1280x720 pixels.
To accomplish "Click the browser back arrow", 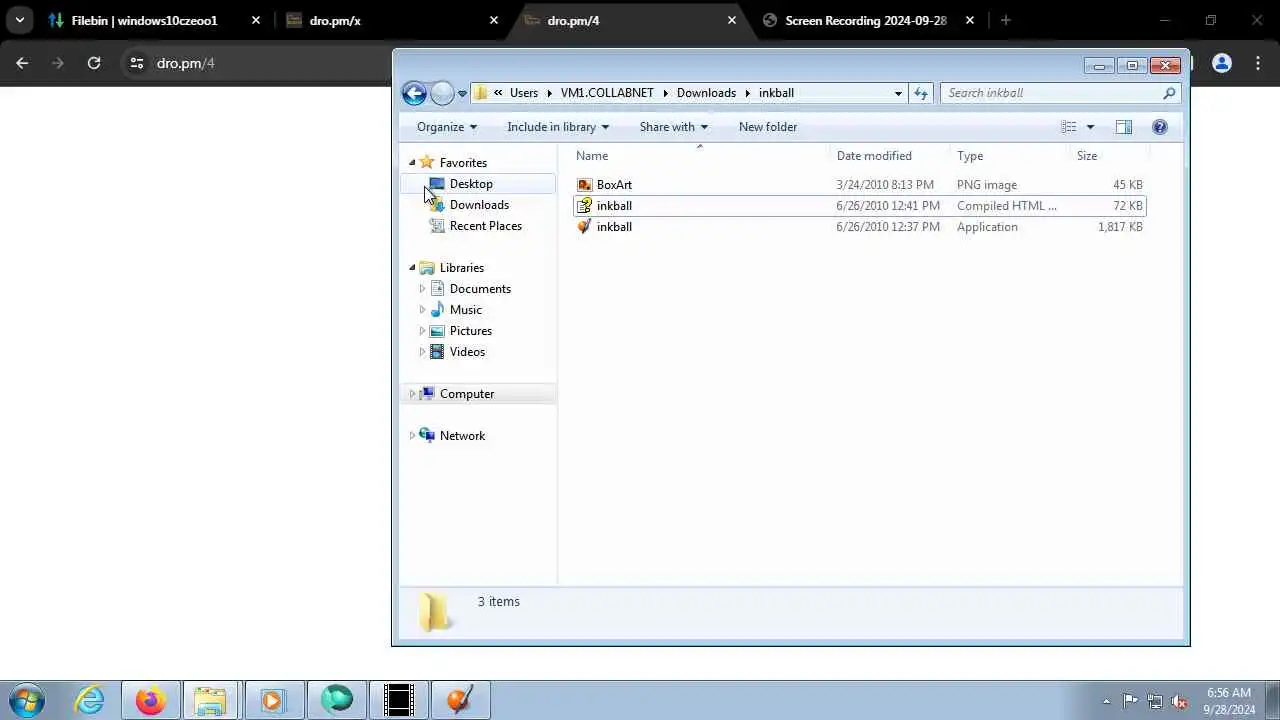I will [22, 63].
